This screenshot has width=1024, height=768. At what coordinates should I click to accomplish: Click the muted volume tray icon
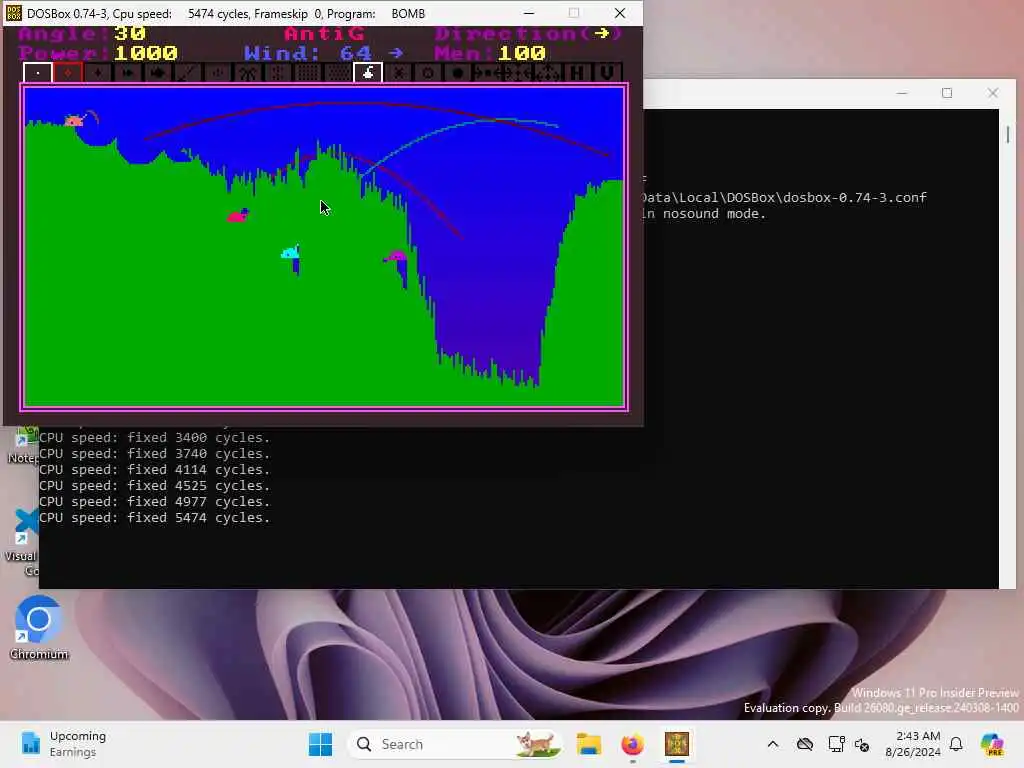[x=862, y=744]
